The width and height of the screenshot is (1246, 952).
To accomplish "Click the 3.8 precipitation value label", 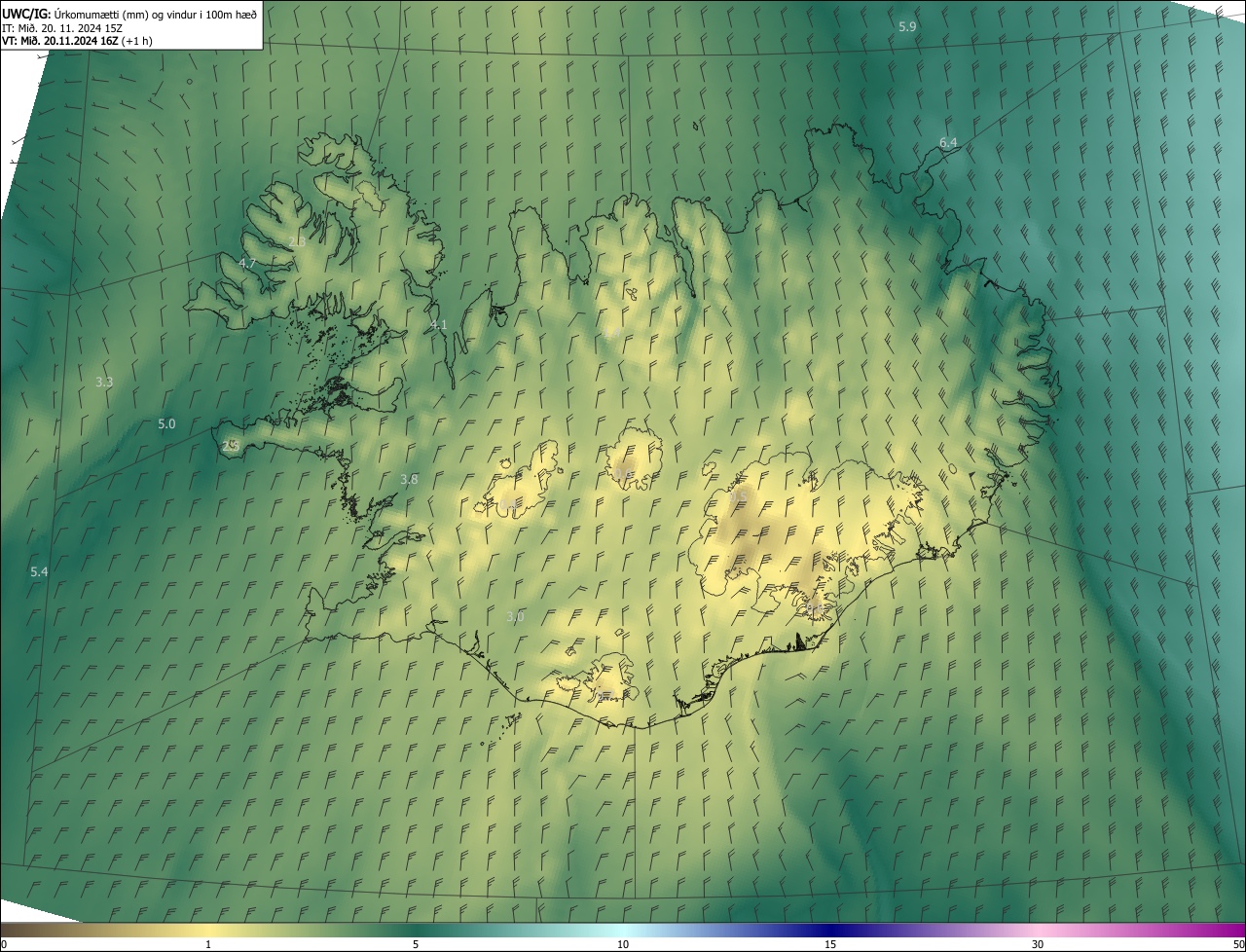I will (409, 480).
